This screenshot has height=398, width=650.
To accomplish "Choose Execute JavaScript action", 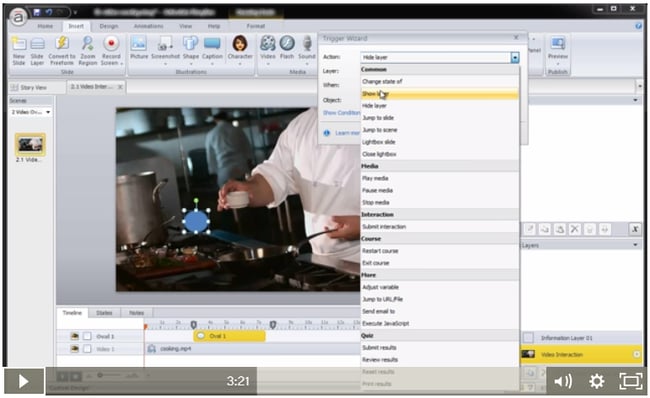I will coord(439,323).
